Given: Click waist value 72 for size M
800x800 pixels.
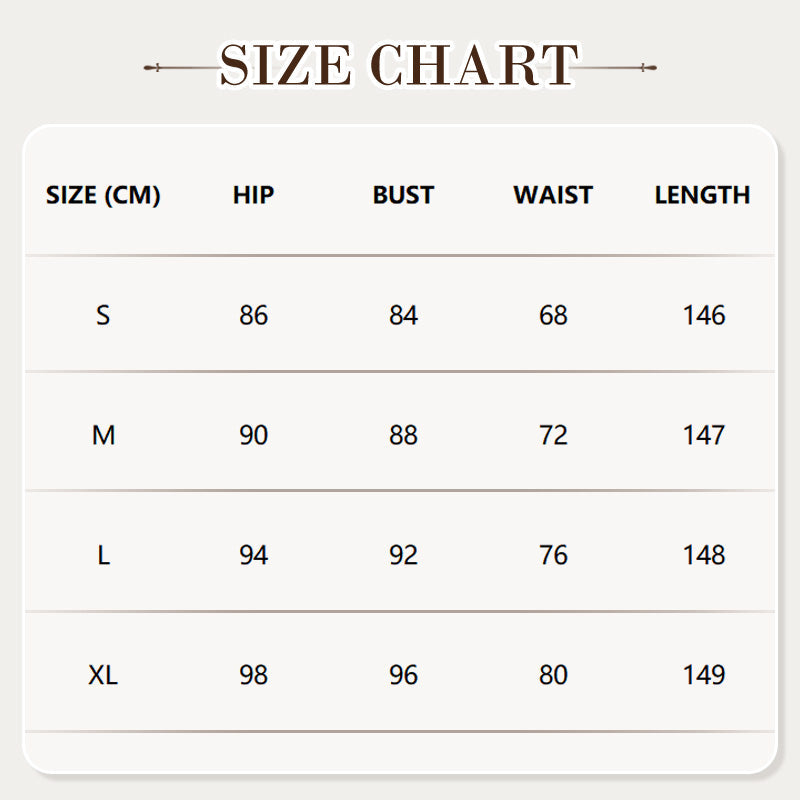Looking at the screenshot, I should (x=553, y=436).
